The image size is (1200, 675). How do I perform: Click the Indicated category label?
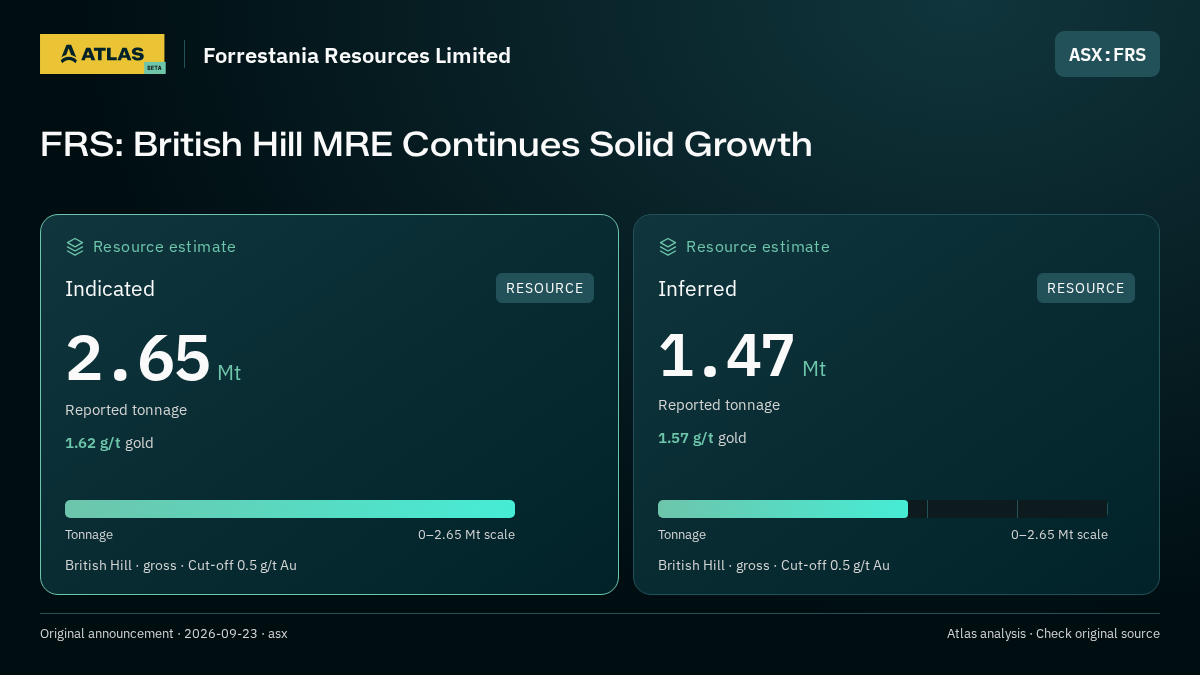[110, 289]
